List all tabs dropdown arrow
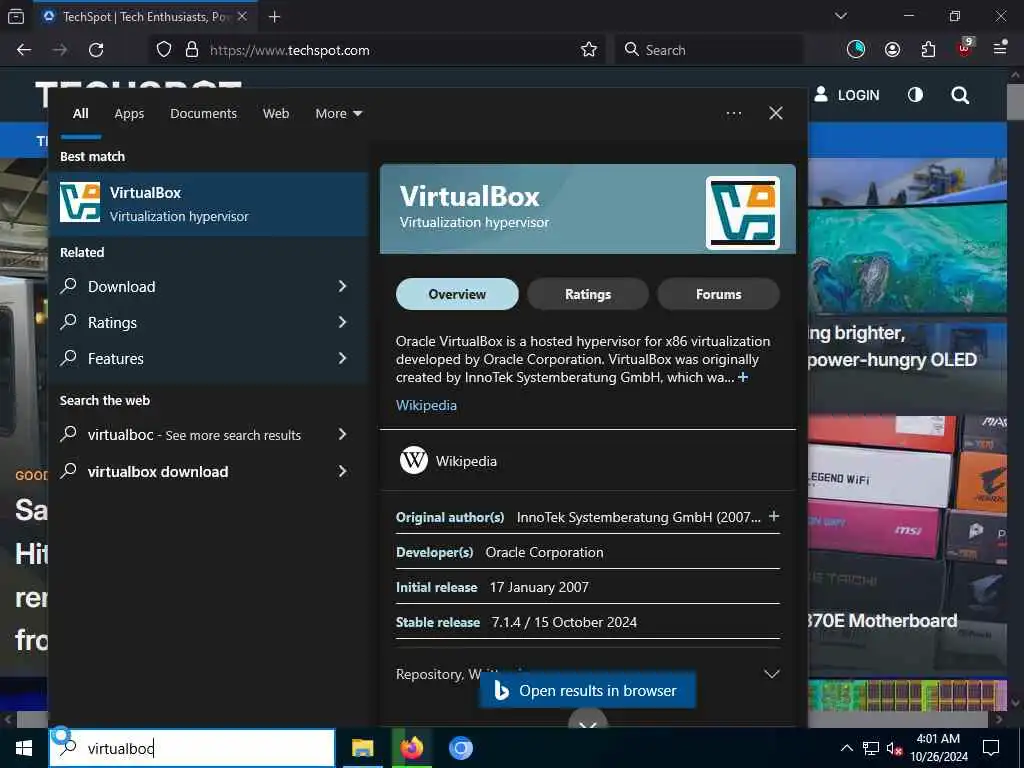Image resolution: width=1024 pixels, height=768 pixels. 840,16
